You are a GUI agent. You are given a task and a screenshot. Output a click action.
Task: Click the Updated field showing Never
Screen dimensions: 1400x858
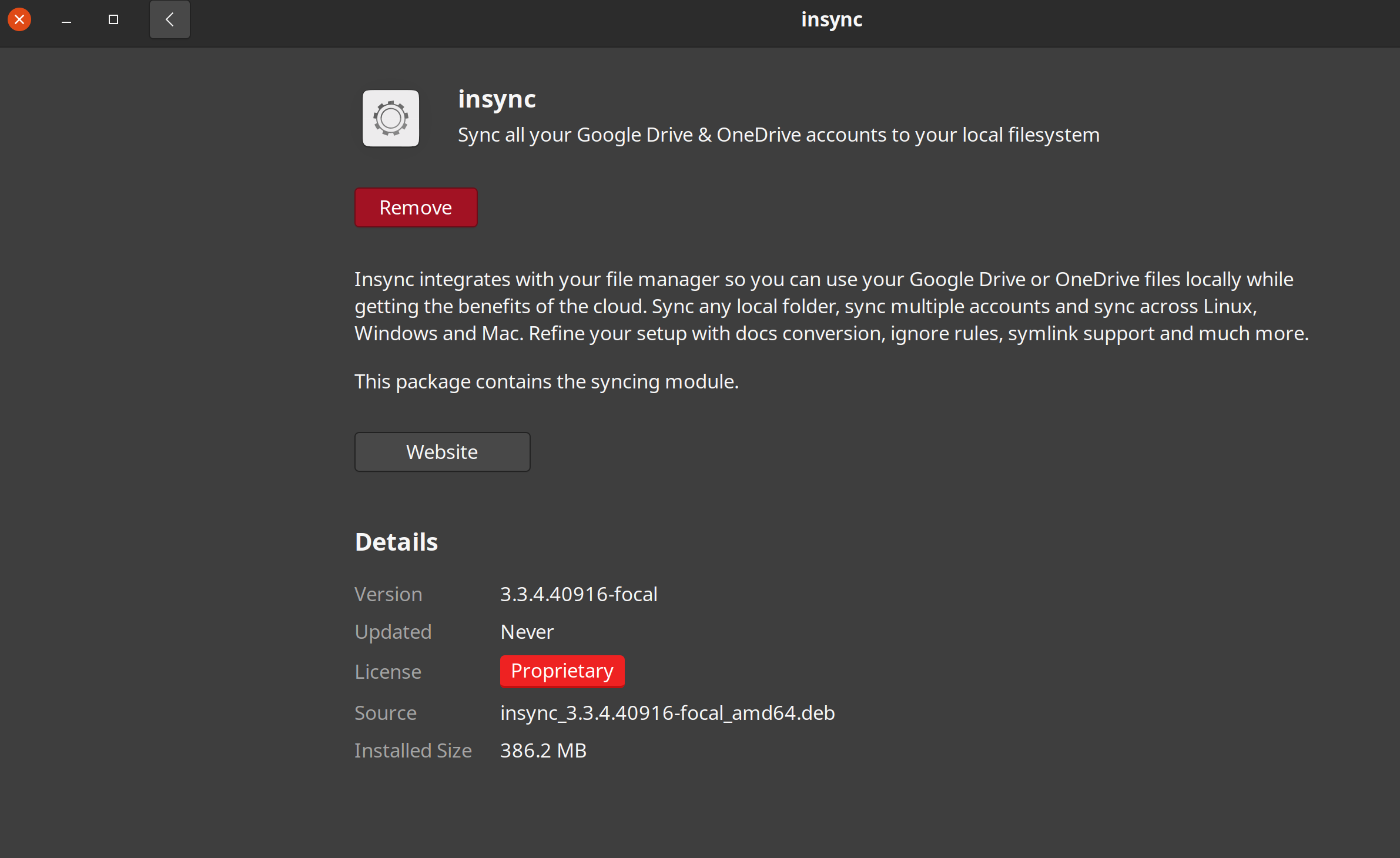(x=527, y=632)
